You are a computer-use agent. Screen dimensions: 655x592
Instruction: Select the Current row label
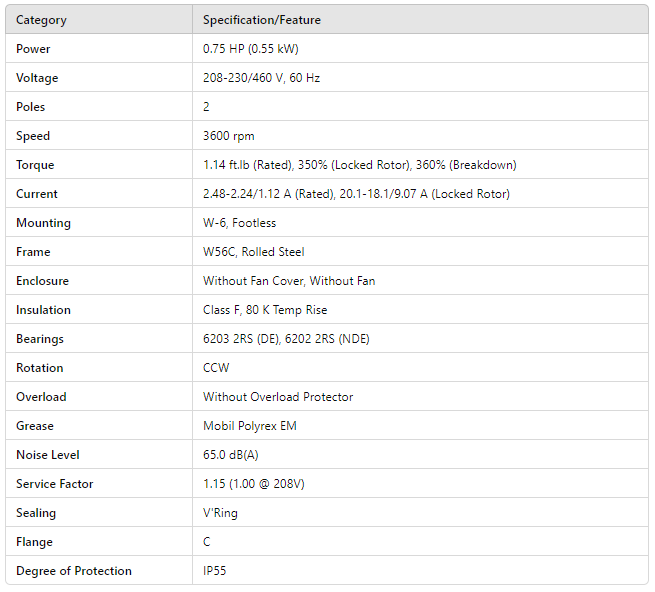click(37, 194)
